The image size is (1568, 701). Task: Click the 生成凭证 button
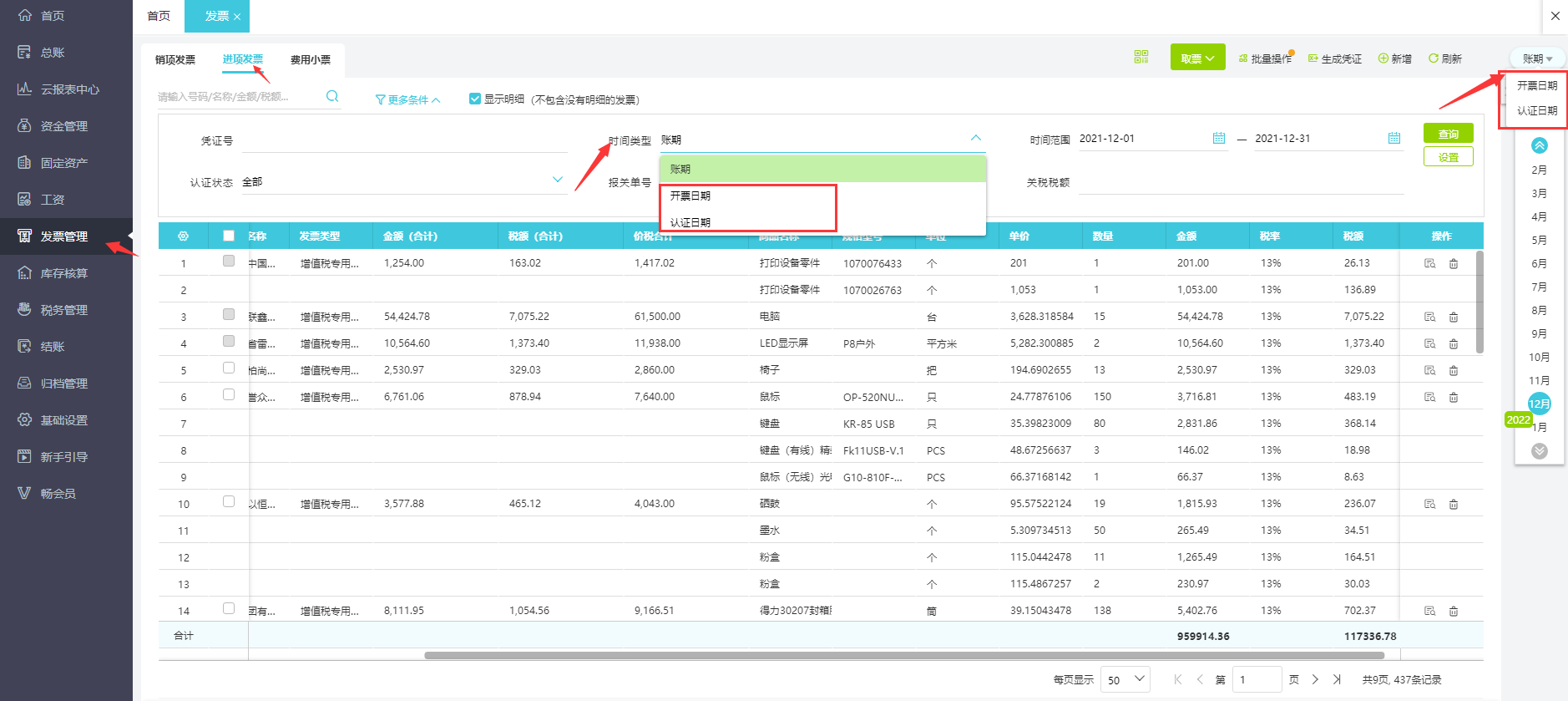[x=1335, y=58]
